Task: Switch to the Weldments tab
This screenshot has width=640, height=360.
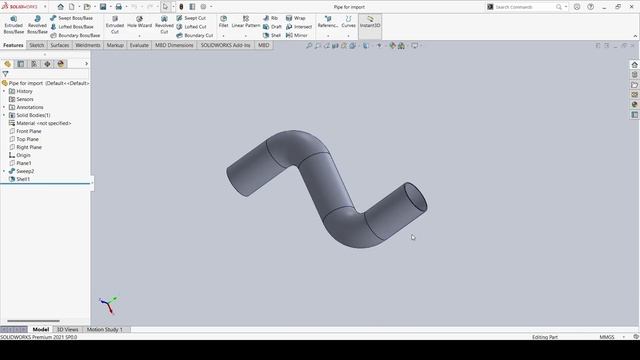Action: coord(87,45)
